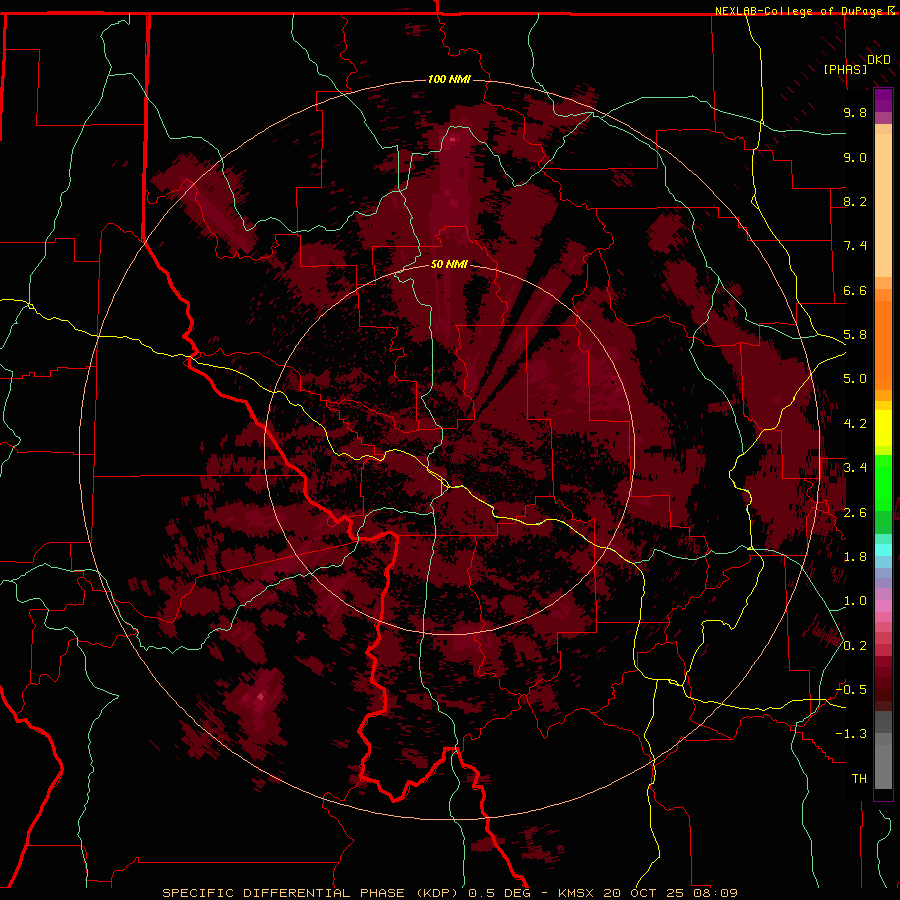Click the 100 NMI range ring label

(449, 79)
